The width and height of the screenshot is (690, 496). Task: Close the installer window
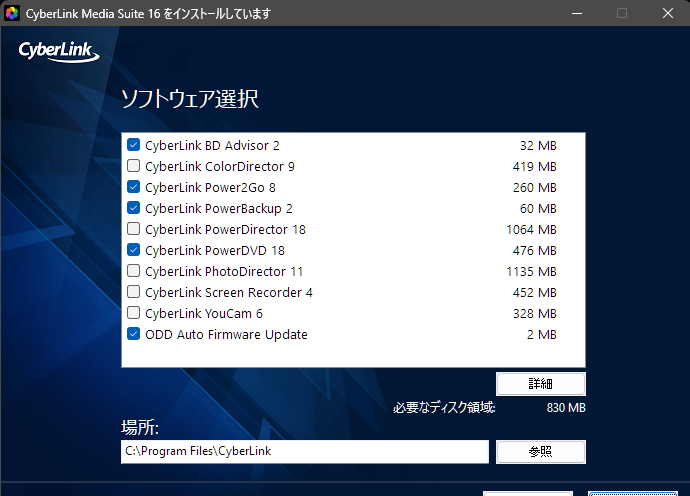(x=668, y=13)
